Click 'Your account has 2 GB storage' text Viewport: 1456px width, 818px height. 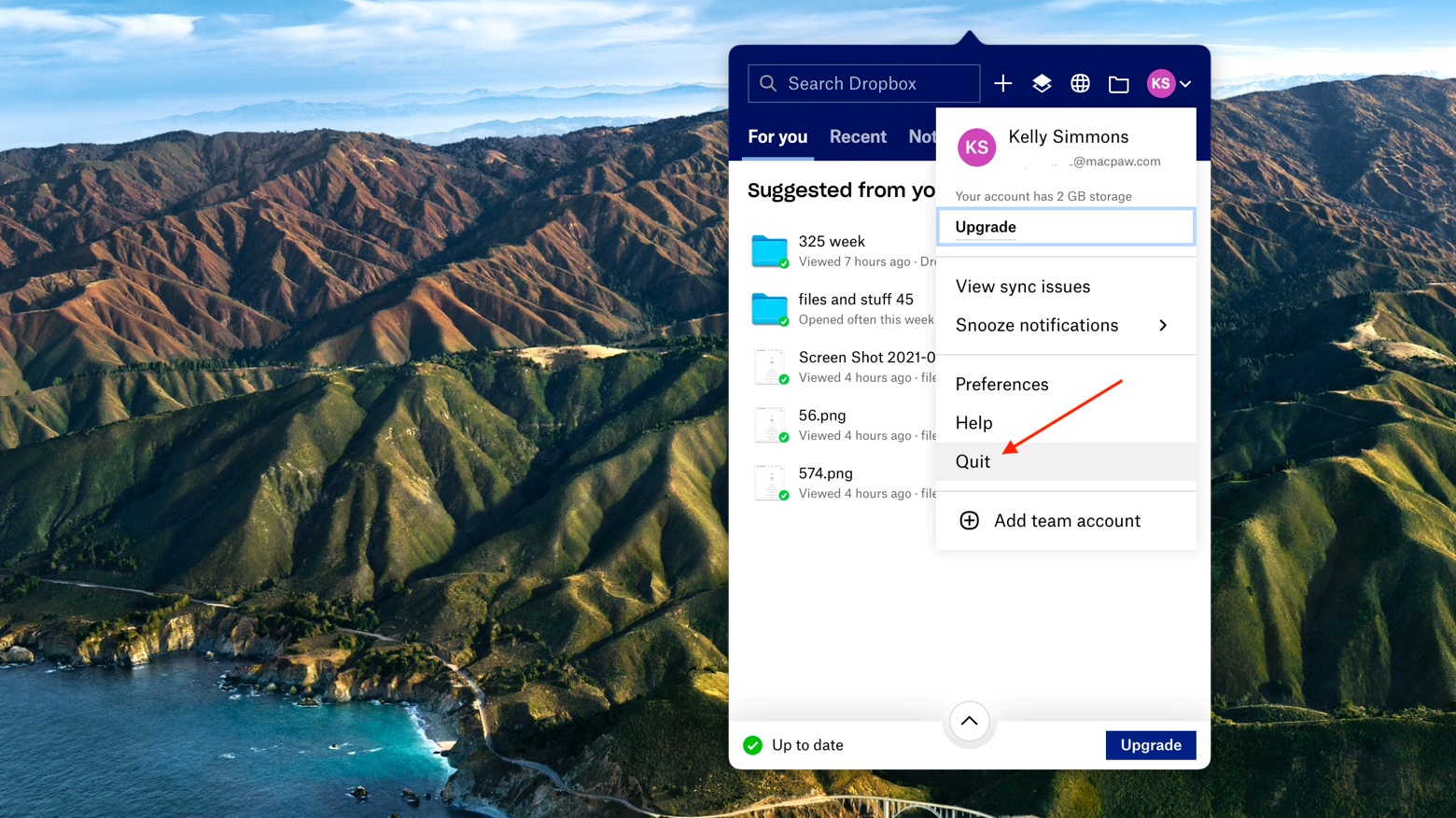click(1043, 196)
